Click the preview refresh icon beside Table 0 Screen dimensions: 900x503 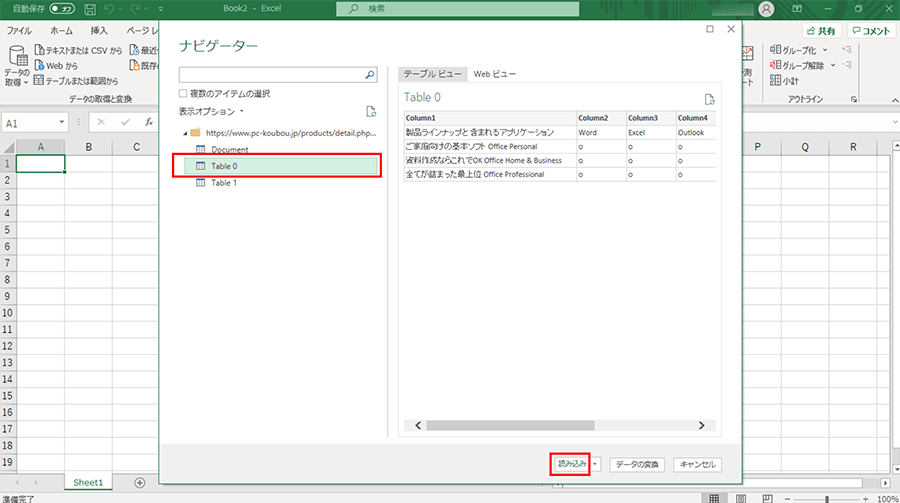click(x=709, y=100)
